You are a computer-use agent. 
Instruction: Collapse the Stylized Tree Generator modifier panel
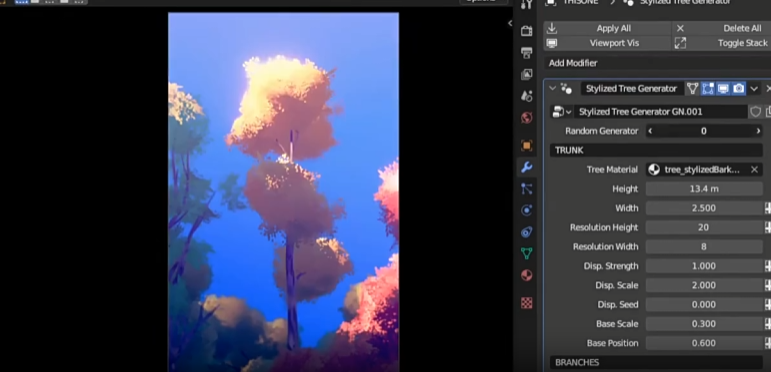[x=552, y=88]
